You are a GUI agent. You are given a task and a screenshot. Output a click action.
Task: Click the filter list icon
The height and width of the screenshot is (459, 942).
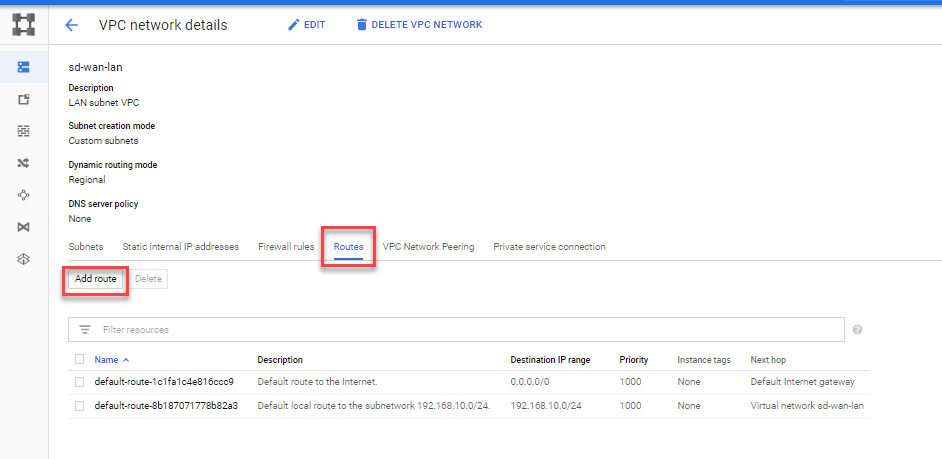click(85, 330)
